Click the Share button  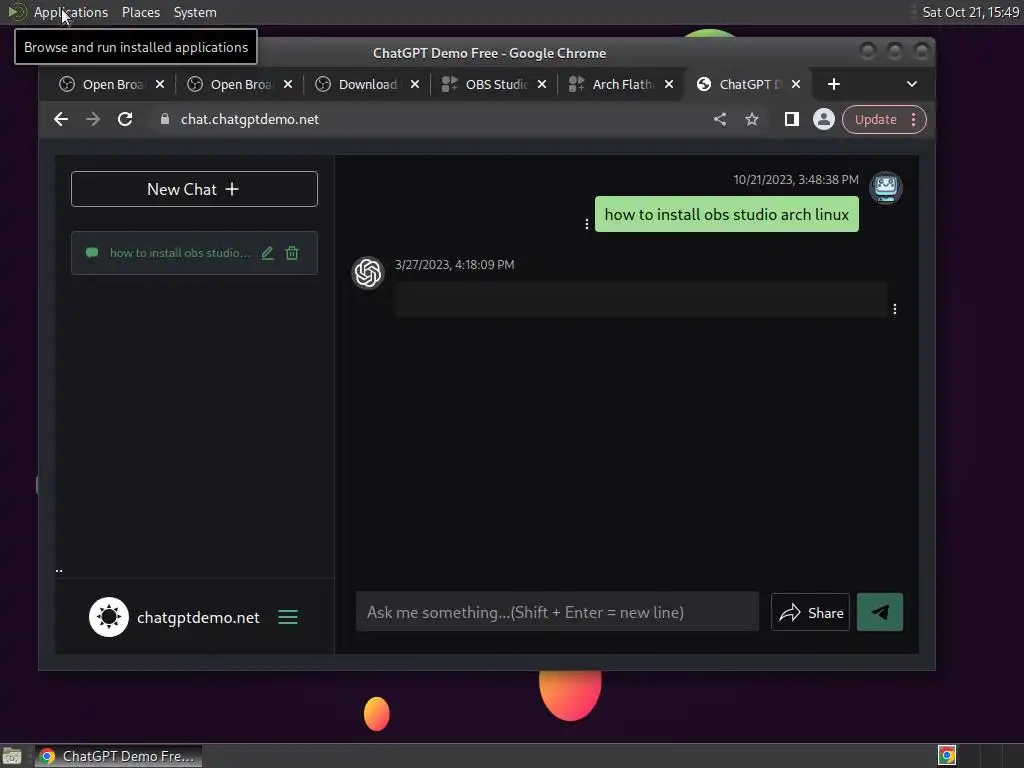[810, 613]
